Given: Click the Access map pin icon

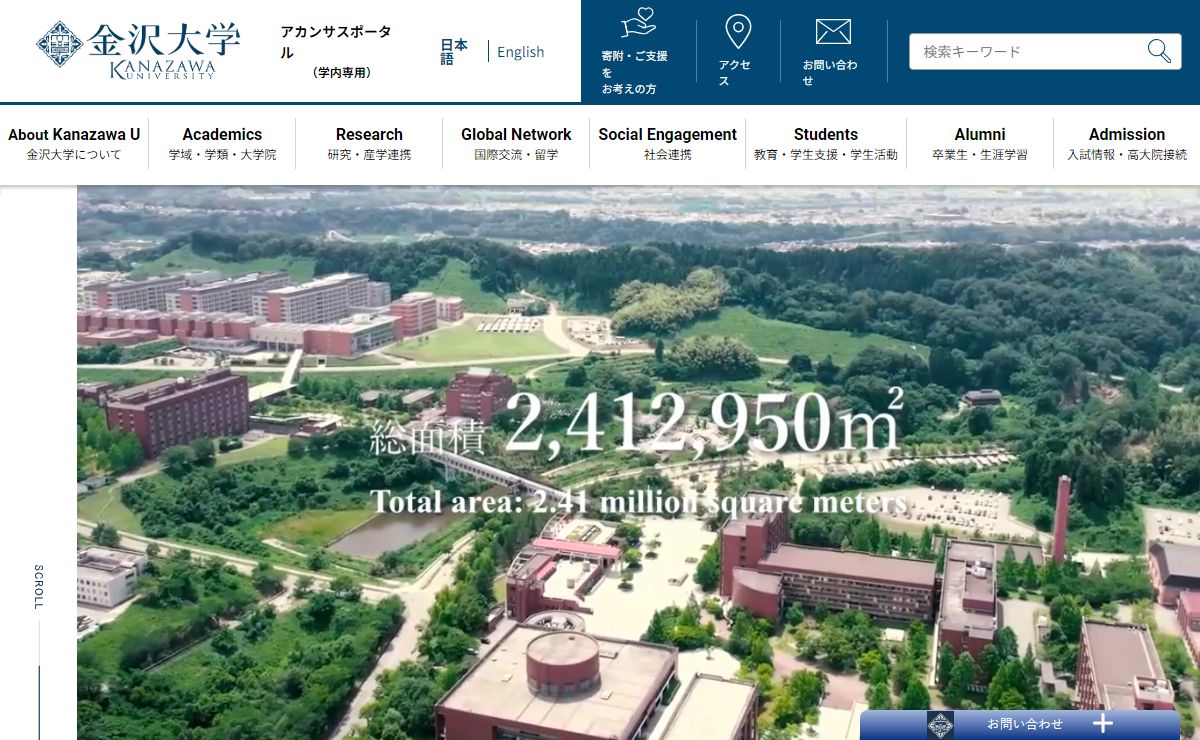Looking at the screenshot, I should 738,32.
